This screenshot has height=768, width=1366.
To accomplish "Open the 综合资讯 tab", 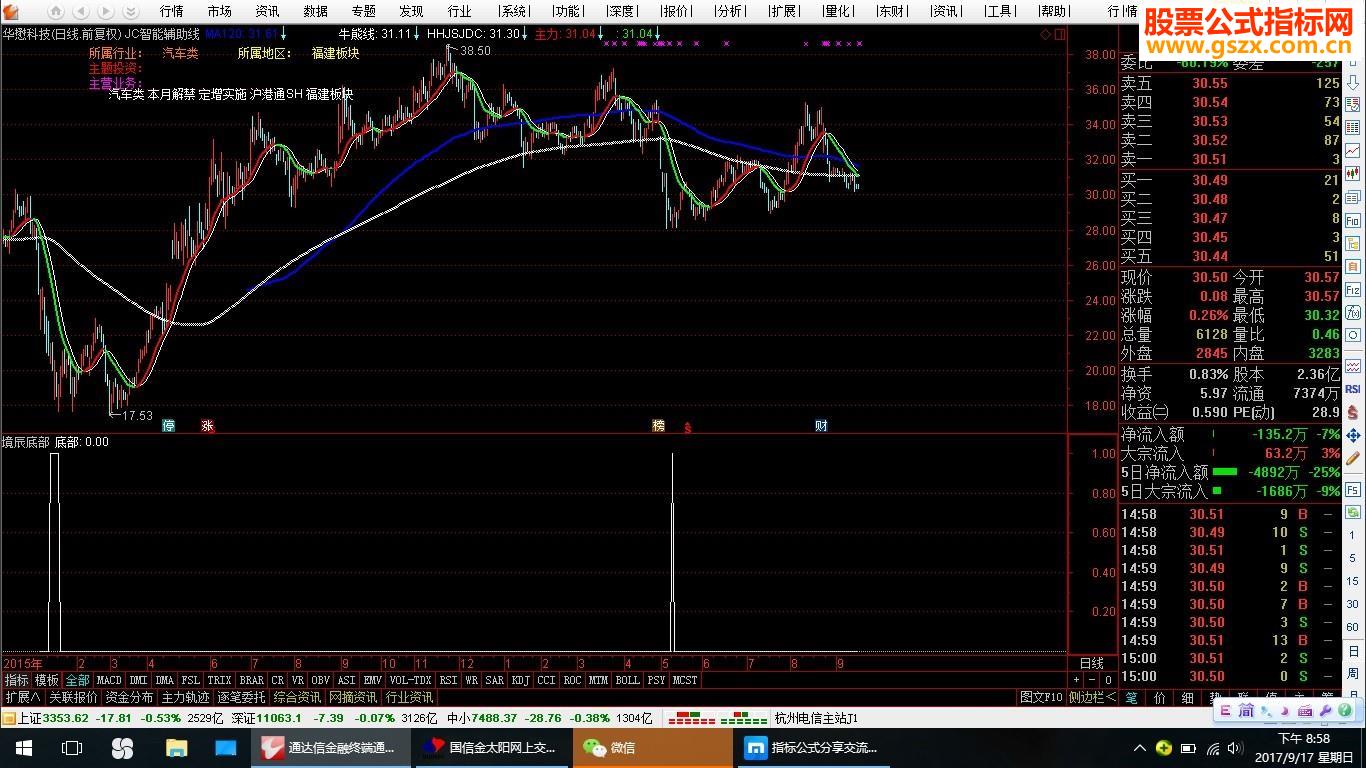I will click(x=297, y=697).
